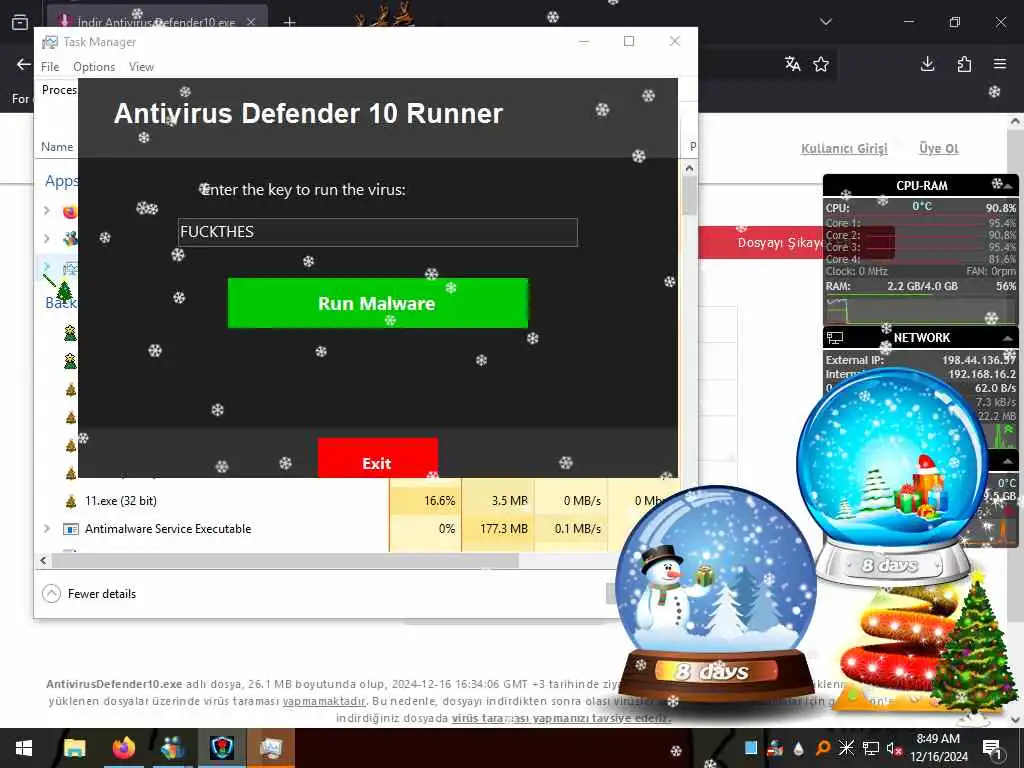Click the Task Manager vertical scrollbar up arrow

[689, 168]
